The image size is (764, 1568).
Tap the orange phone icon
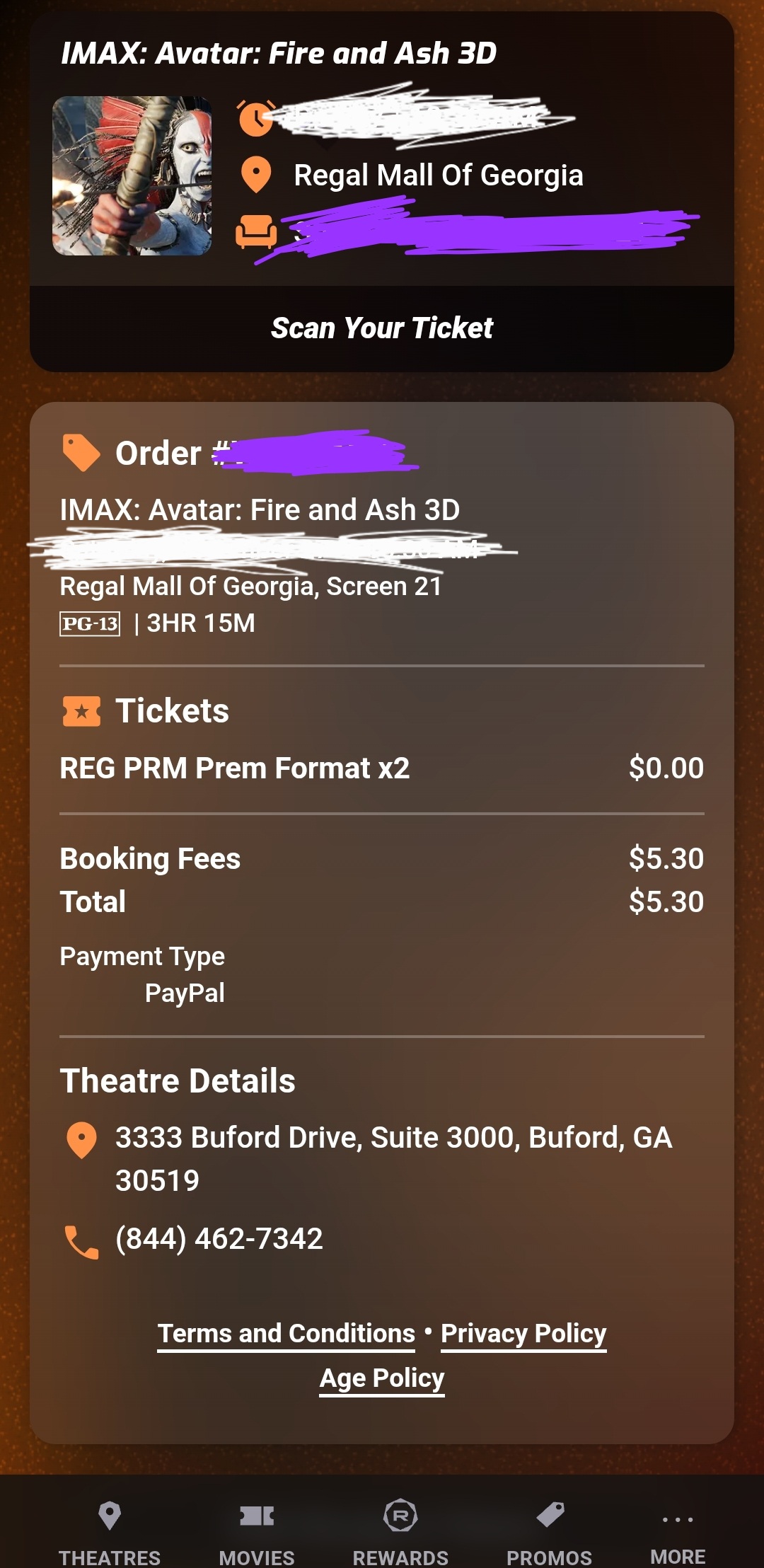pyautogui.click(x=81, y=1242)
